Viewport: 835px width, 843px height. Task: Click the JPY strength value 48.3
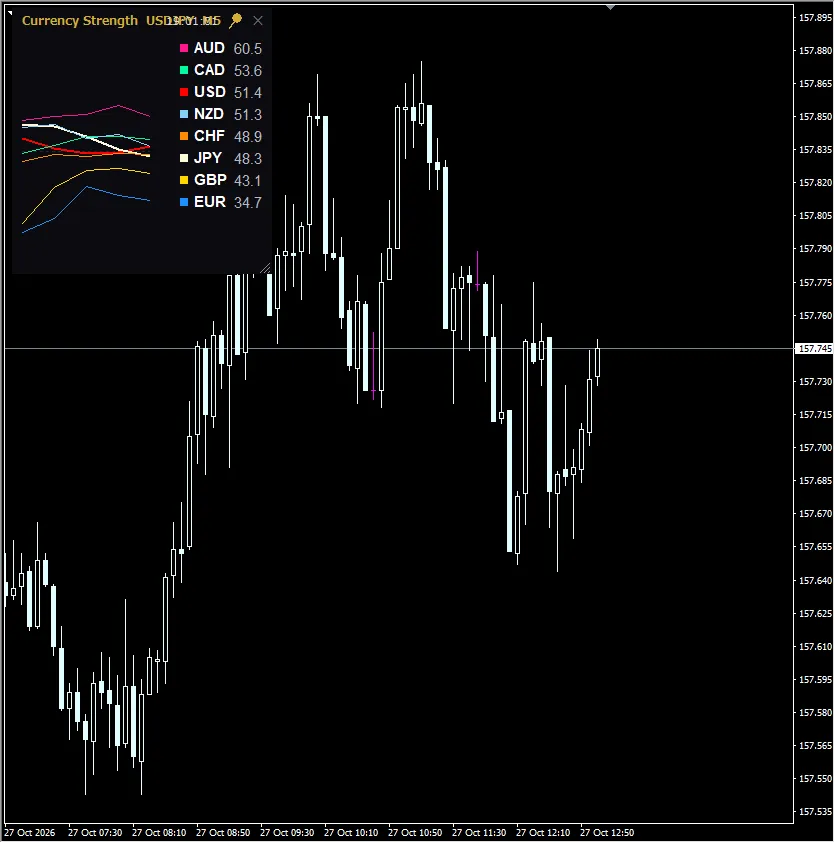248,159
